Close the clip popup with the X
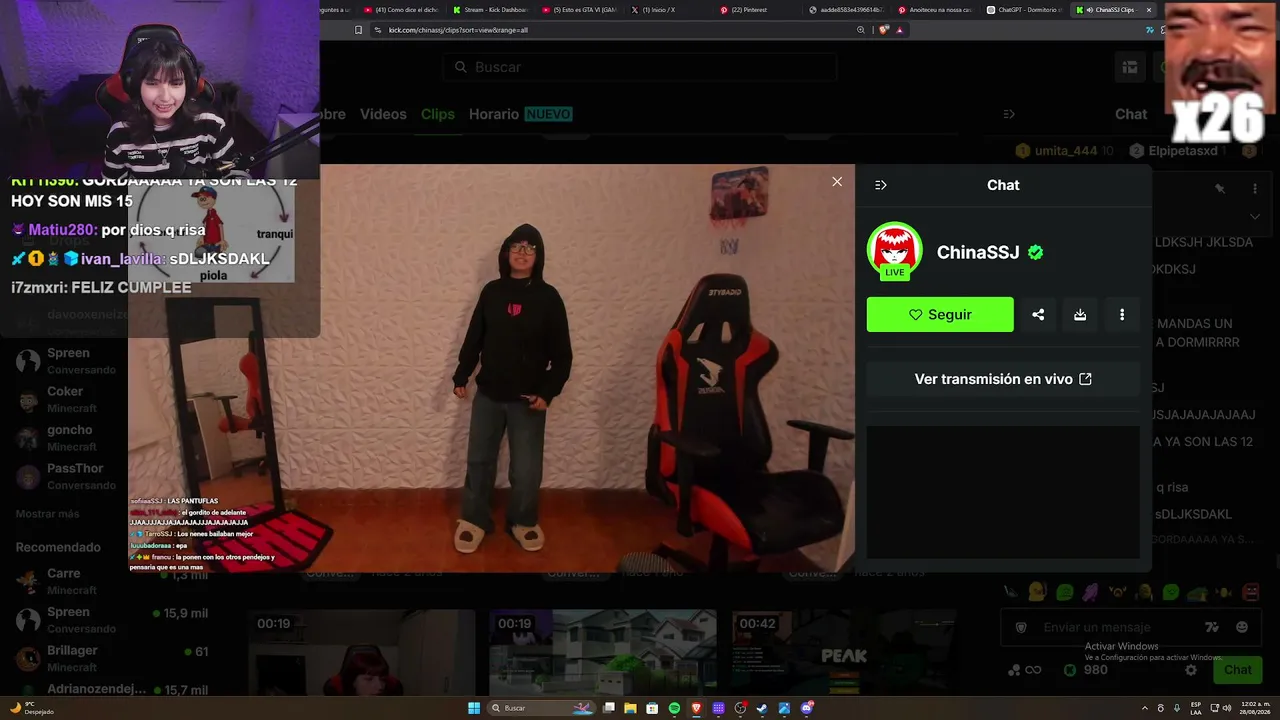This screenshot has height=720, width=1280. pos(837,182)
